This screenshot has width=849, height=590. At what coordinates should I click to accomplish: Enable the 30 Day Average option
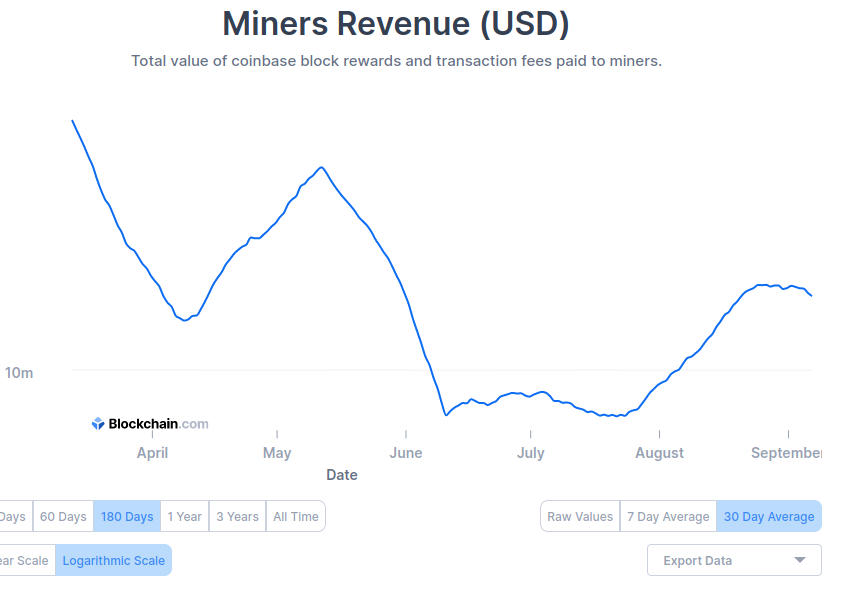769,516
